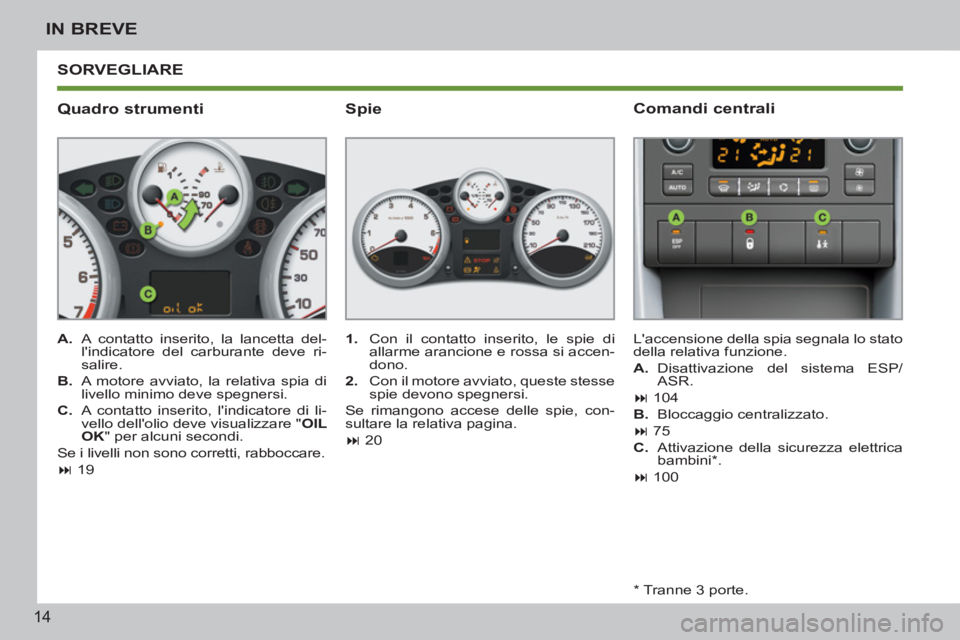Image resolution: width=960 pixels, height=640 pixels.
Task: Click the arrow icon beside page reference 19
Action: [66, 470]
